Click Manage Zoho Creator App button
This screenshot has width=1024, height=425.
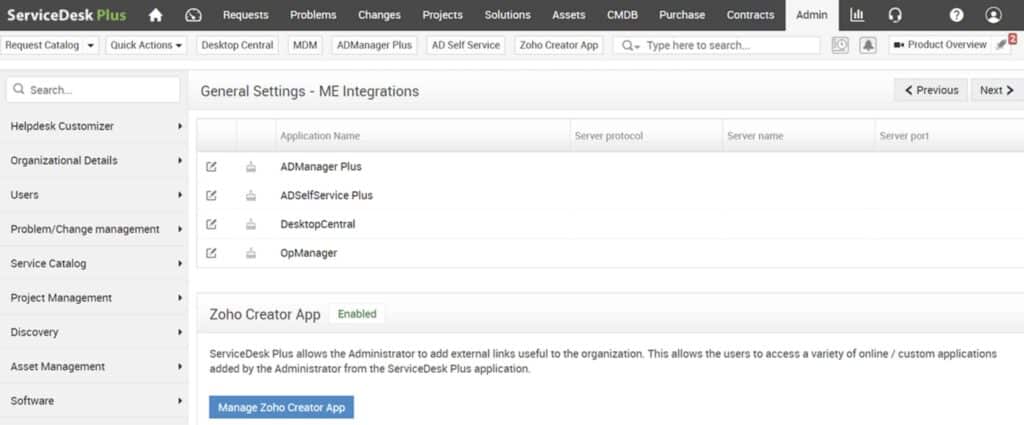(281, 407)
